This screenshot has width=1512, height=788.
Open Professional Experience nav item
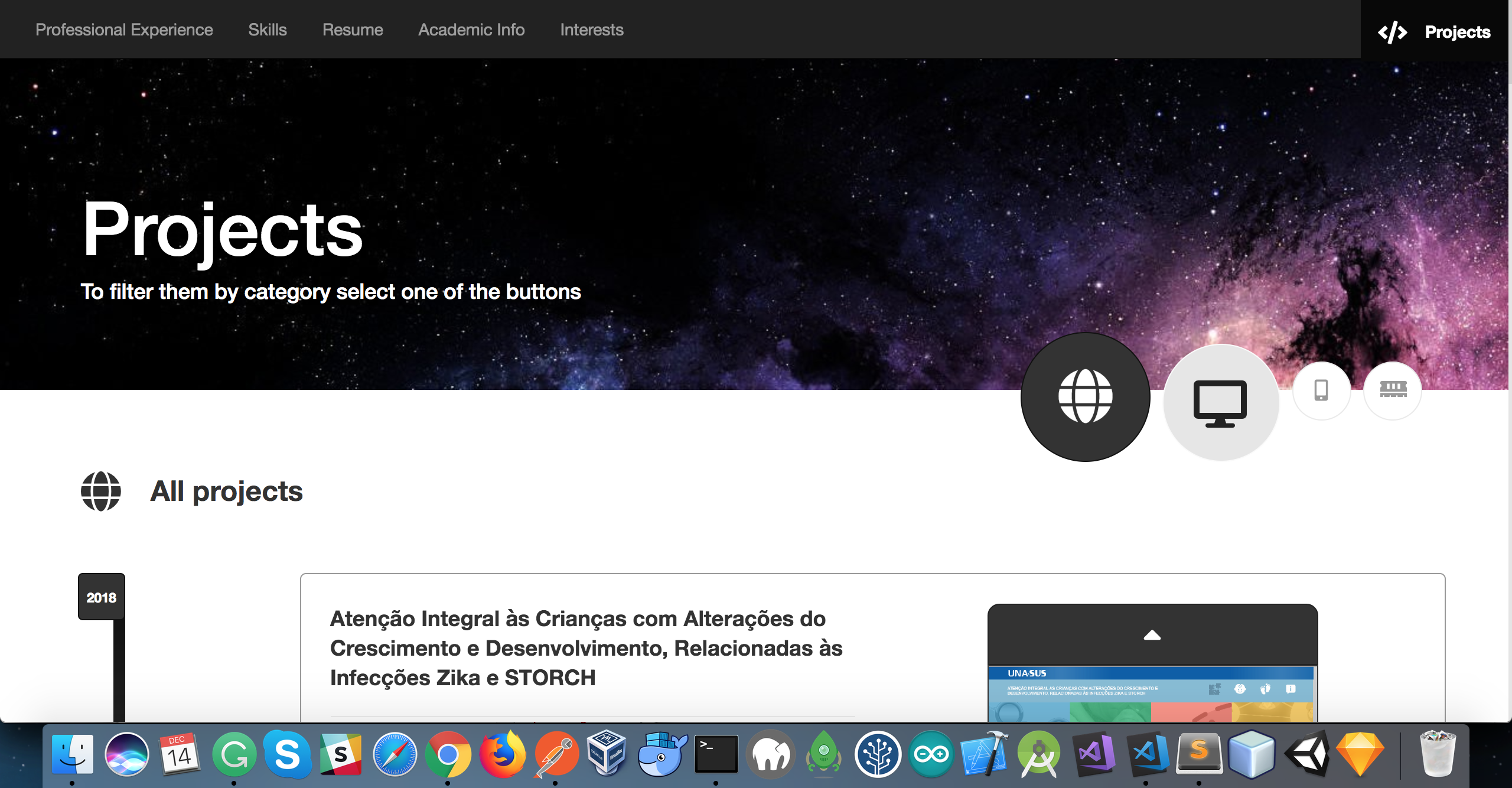[124, 30]
